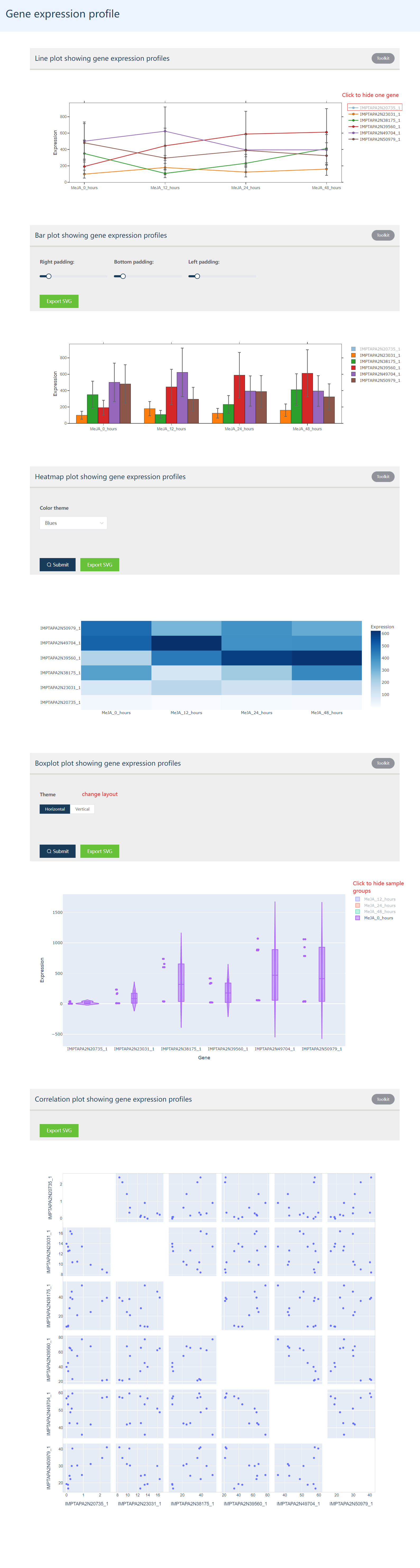The height and width of the screenshot is (1568, 420).
Task: Click heatmap row label IMPTAPA2N39560_1
Action: 60,658
